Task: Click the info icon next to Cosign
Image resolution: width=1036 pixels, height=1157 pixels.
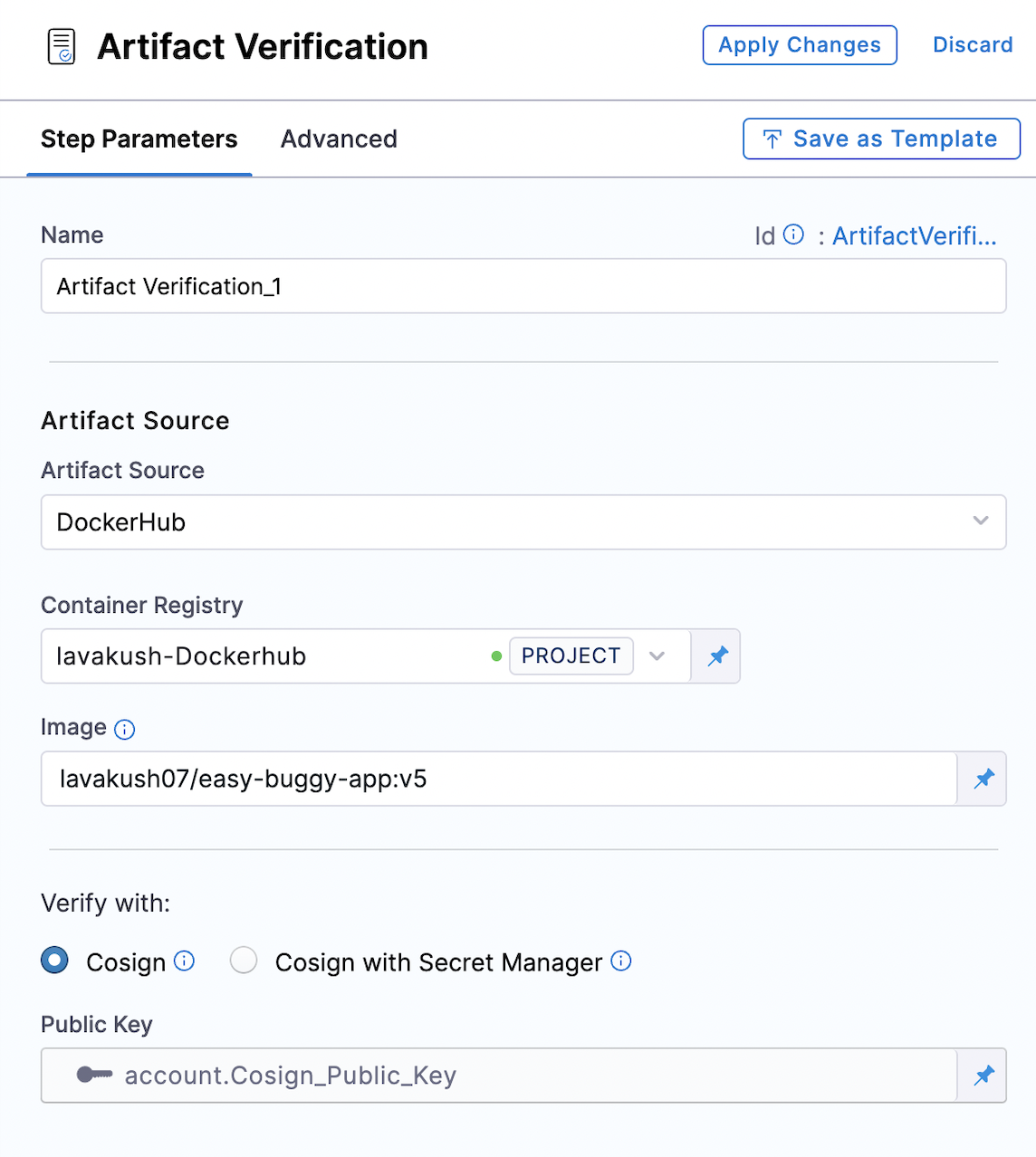Action: 184,961
